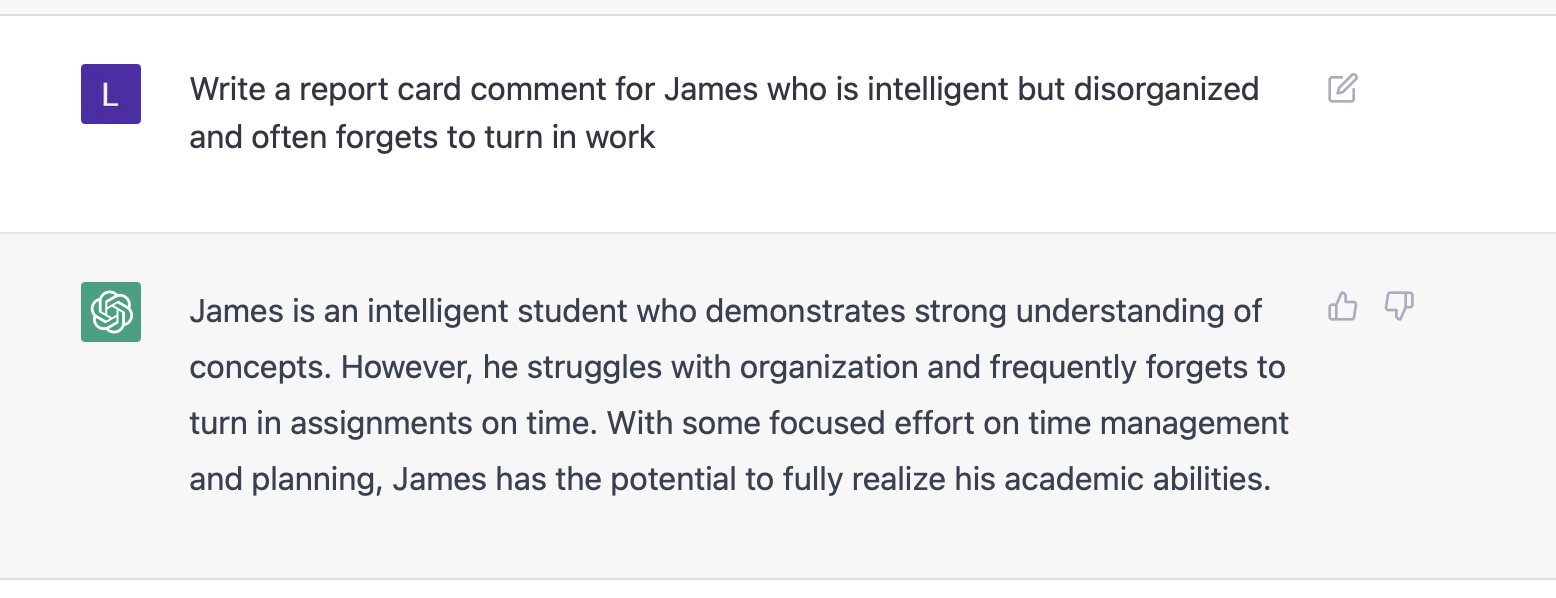Click the user prompt starting 'Write a report card'
This screenshot has height=598, width=1556.
click(724, 89)
